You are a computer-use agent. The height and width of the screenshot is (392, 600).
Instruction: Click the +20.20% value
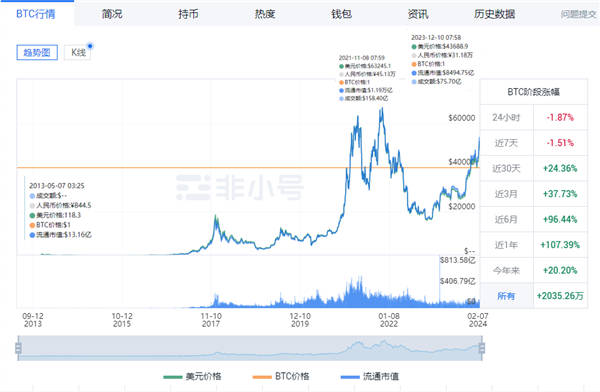pos(560,271)
